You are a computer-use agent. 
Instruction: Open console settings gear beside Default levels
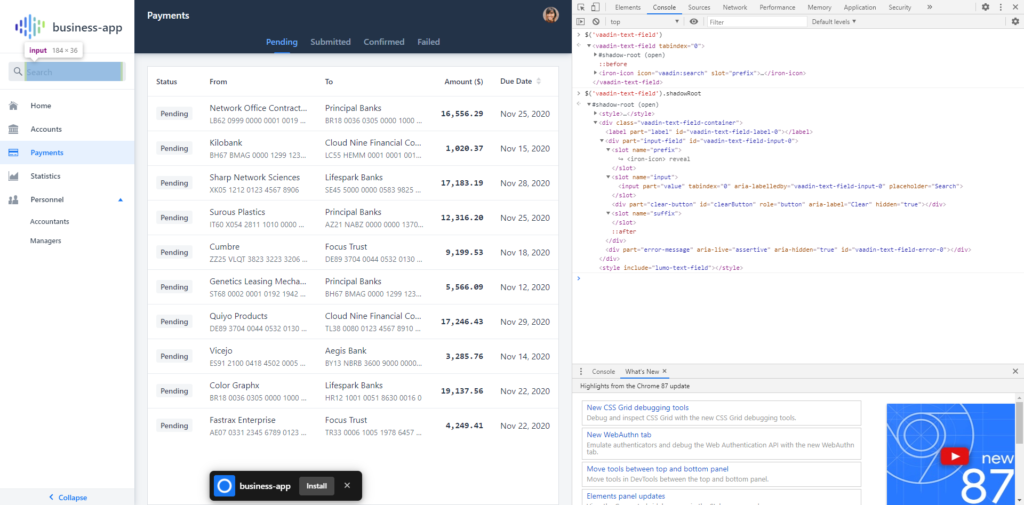[x=1015, y=21]
